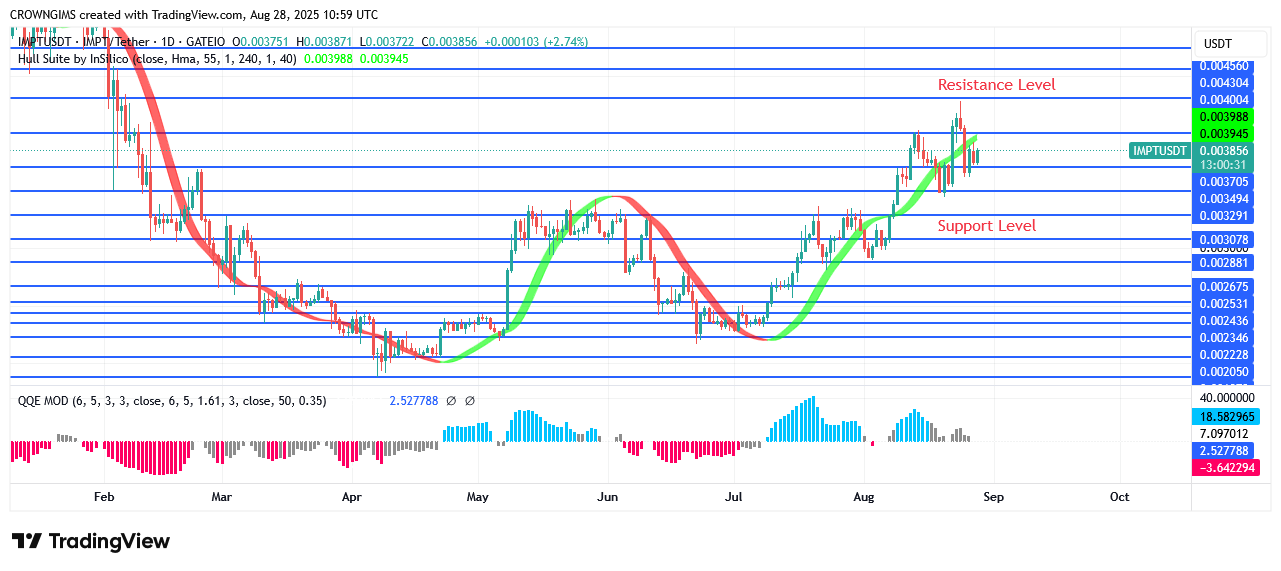This screenshot has height=571, width=1281.
Task: Click the 0.002531 price axis label
Action: (x=1225, y=304)
